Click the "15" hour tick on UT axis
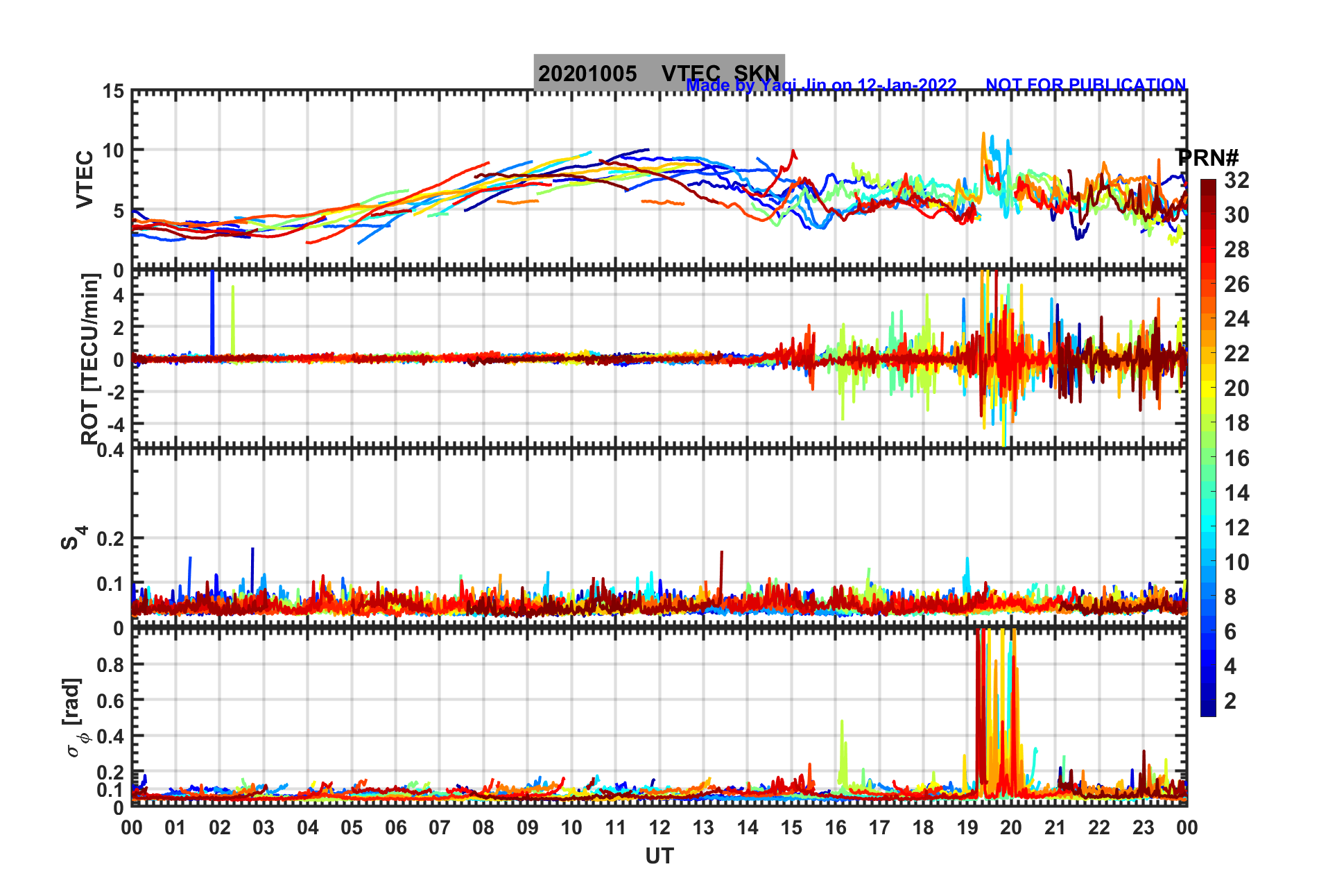 point(791,827)
